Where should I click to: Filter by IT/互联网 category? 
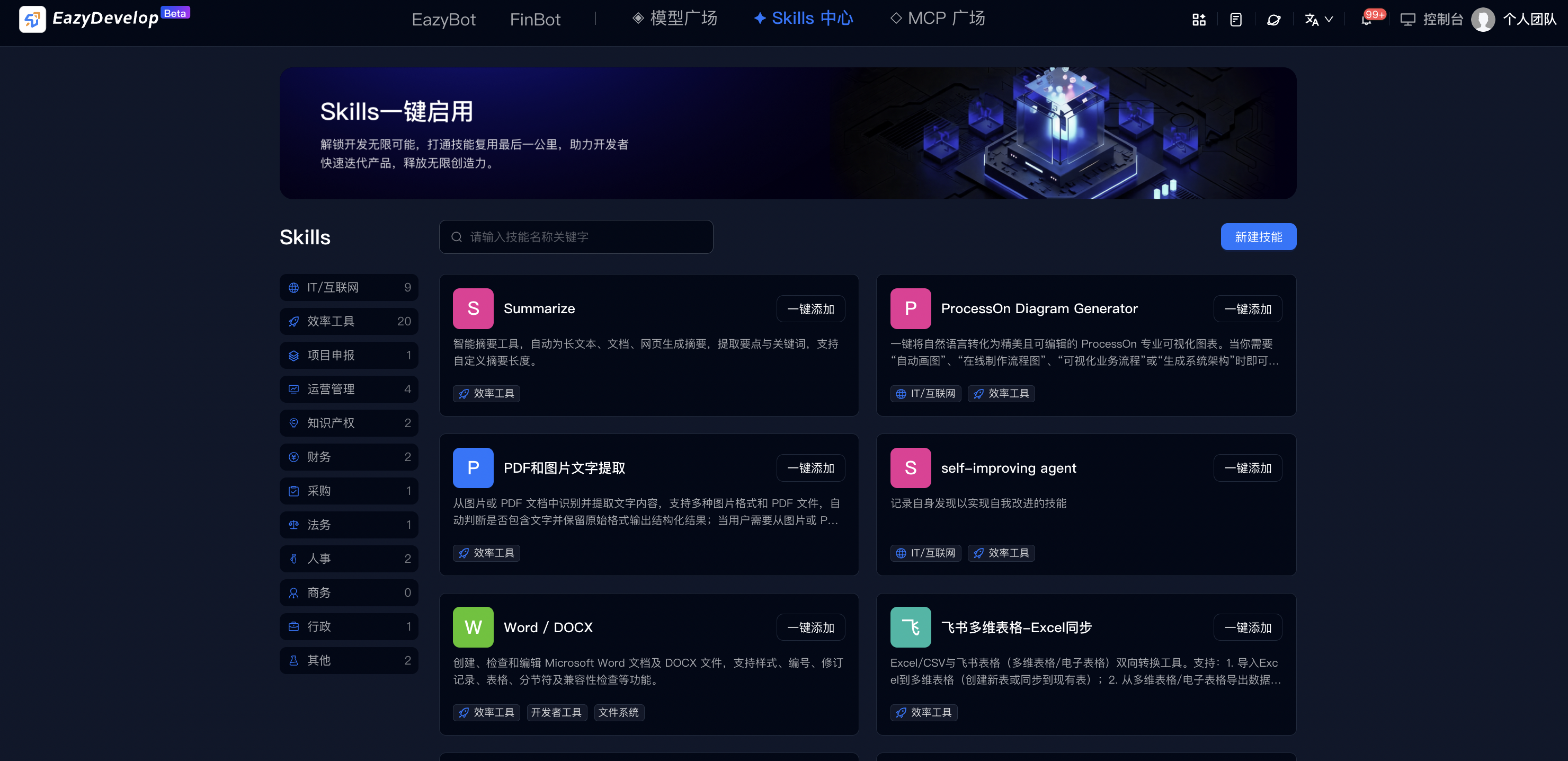[349, 287]
